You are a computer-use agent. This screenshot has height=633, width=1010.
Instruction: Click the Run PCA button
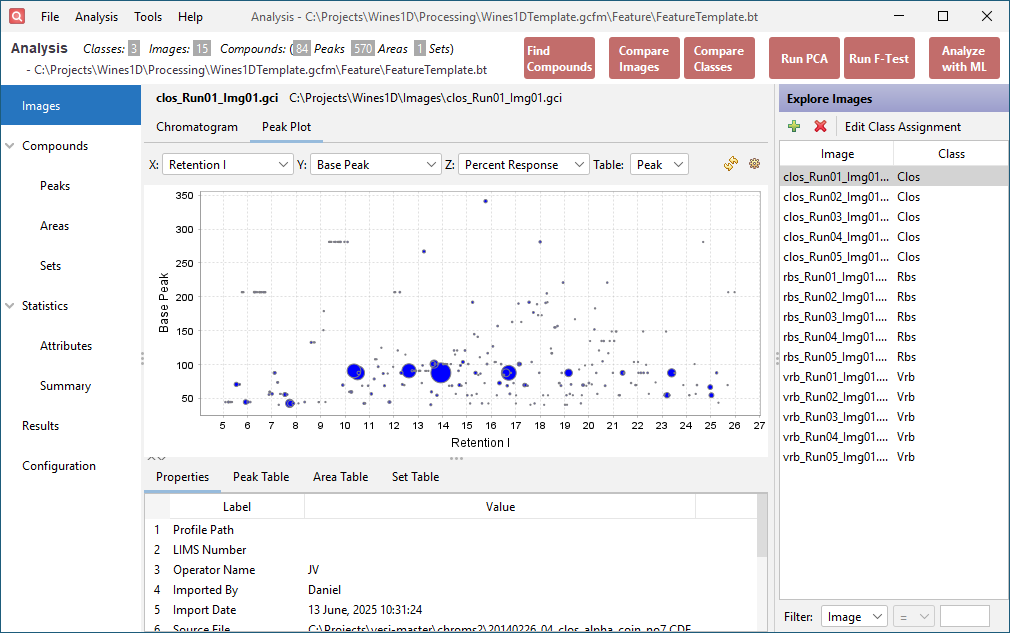tap(804, 59)
